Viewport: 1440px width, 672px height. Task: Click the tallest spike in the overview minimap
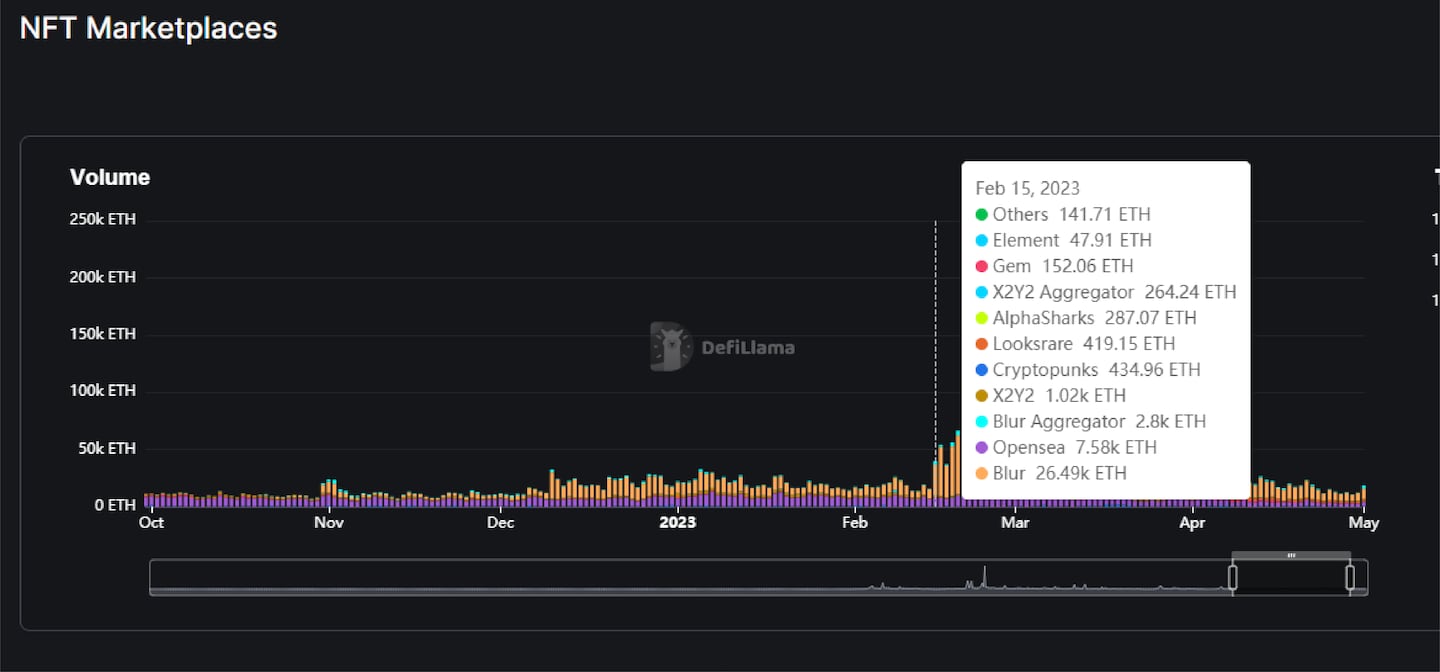click(x=984, y=575)
